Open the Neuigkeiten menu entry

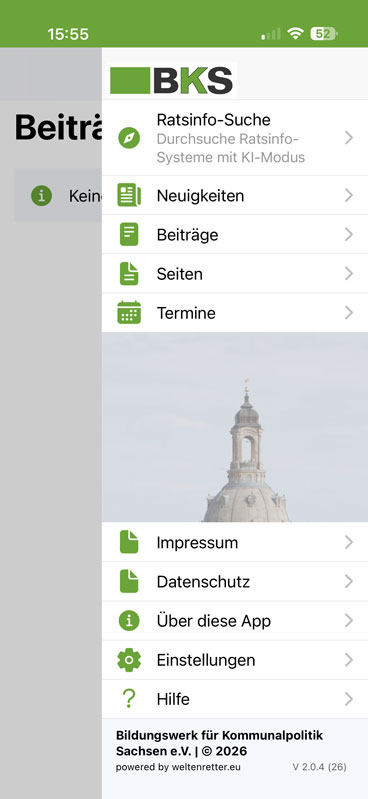(x=235, y=195)
